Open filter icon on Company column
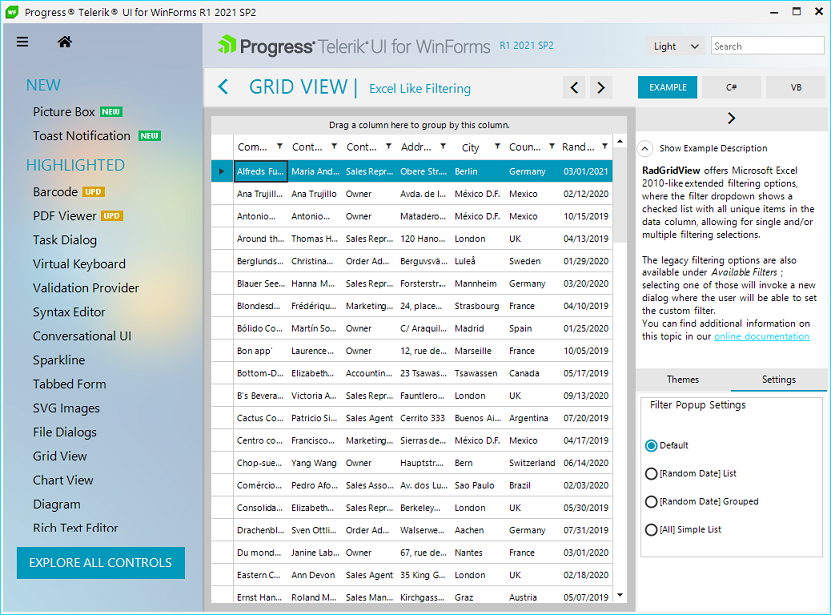Screen dimensions: 831x615 point(280,146)
